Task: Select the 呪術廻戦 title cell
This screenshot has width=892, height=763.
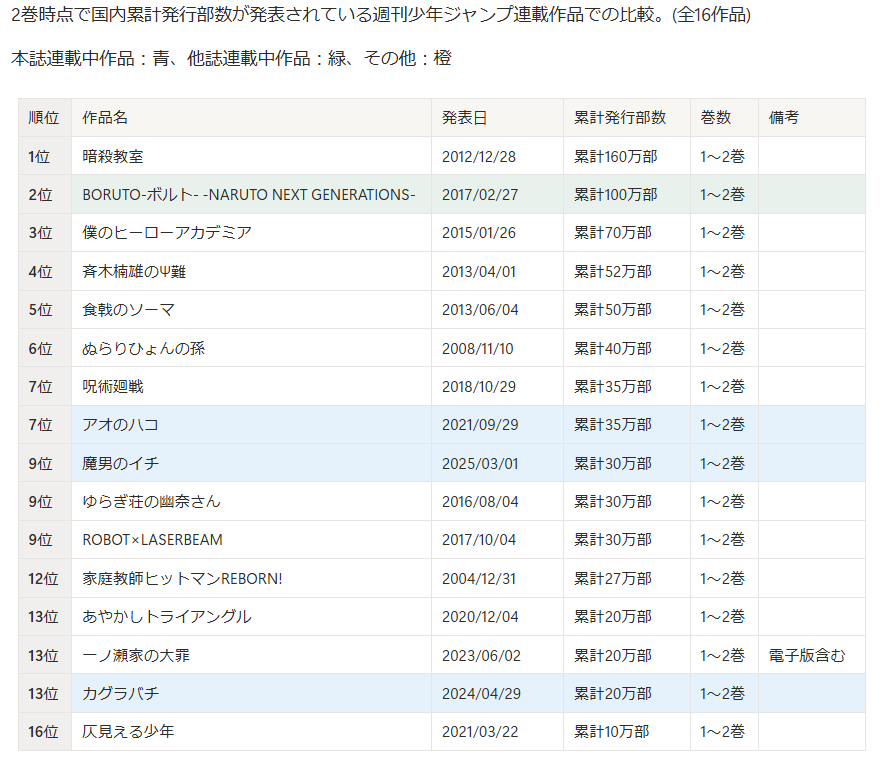Action: (113, 386)
